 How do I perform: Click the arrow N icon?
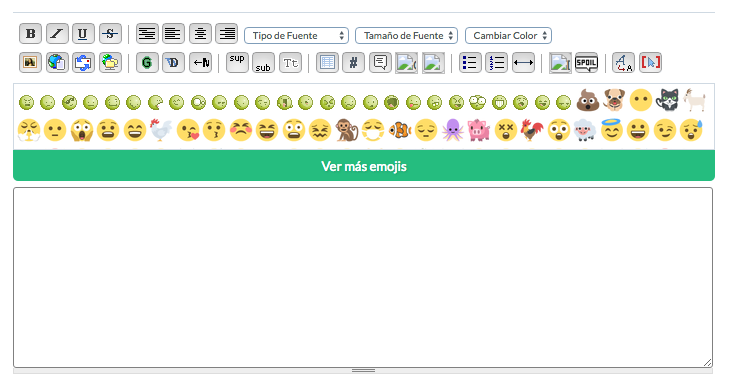coord(200,62)
